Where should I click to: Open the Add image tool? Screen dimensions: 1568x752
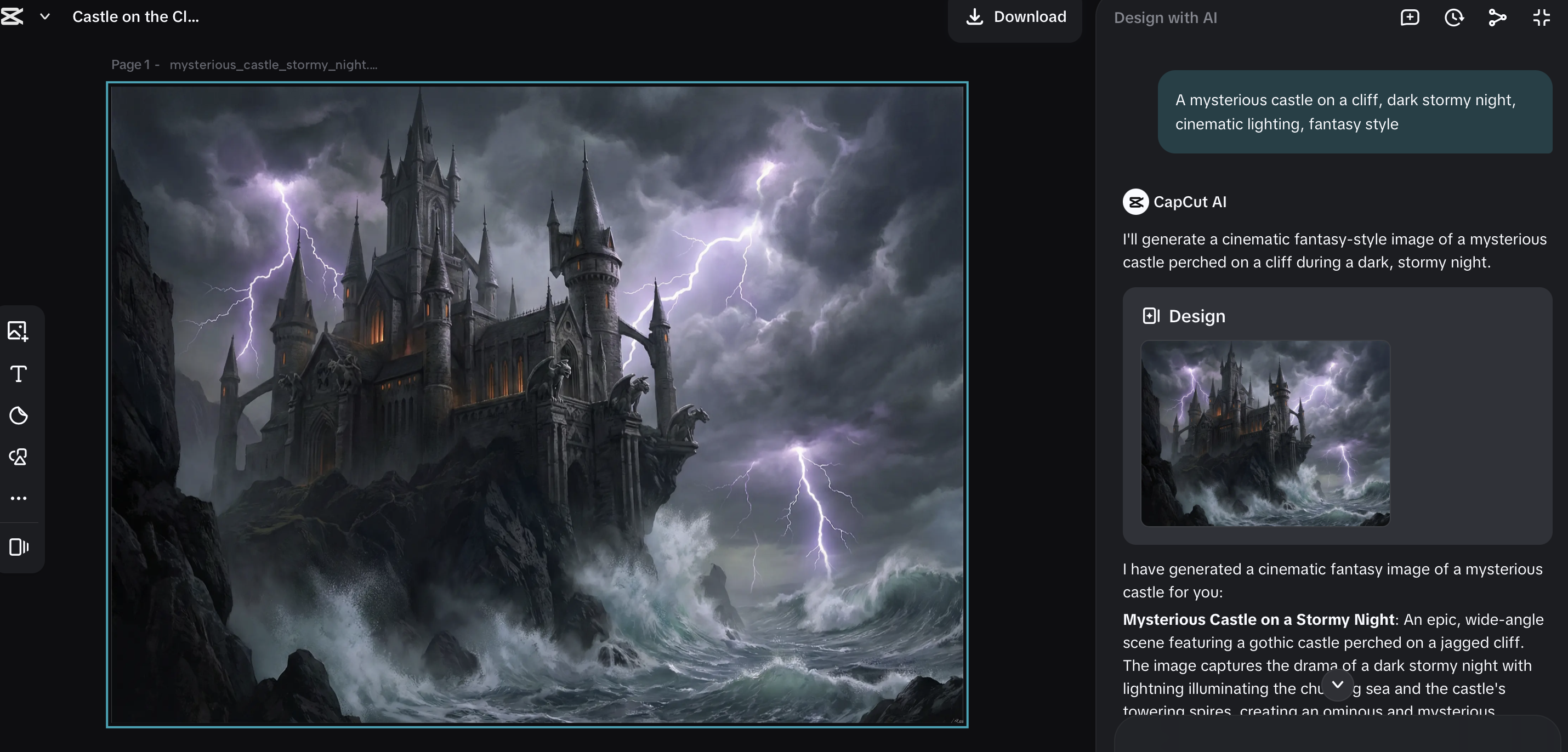pyautogui.click(x=19, y=332)
